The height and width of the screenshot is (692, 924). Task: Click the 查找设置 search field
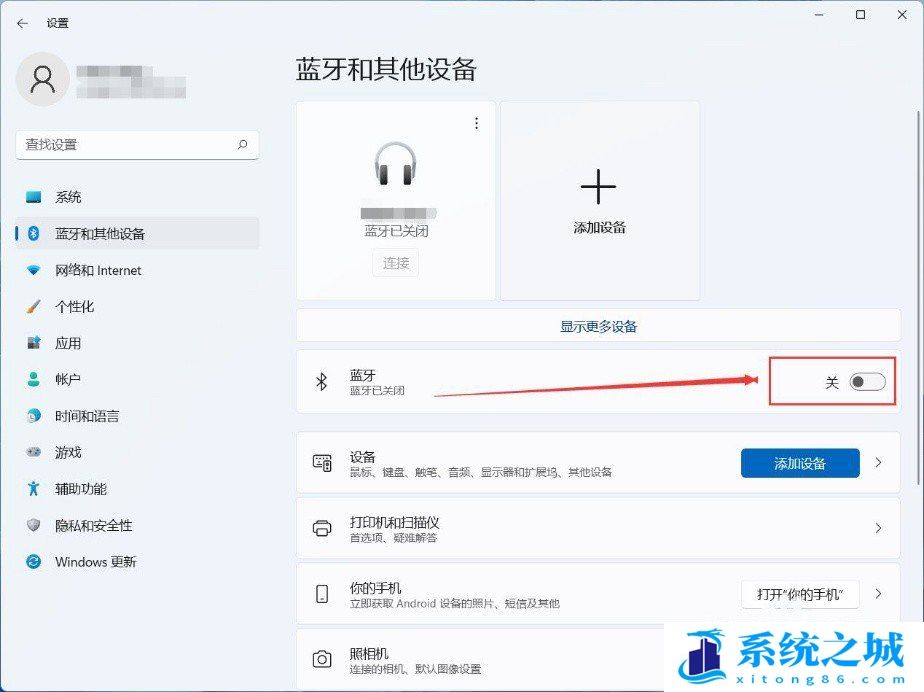coord(125,145)
